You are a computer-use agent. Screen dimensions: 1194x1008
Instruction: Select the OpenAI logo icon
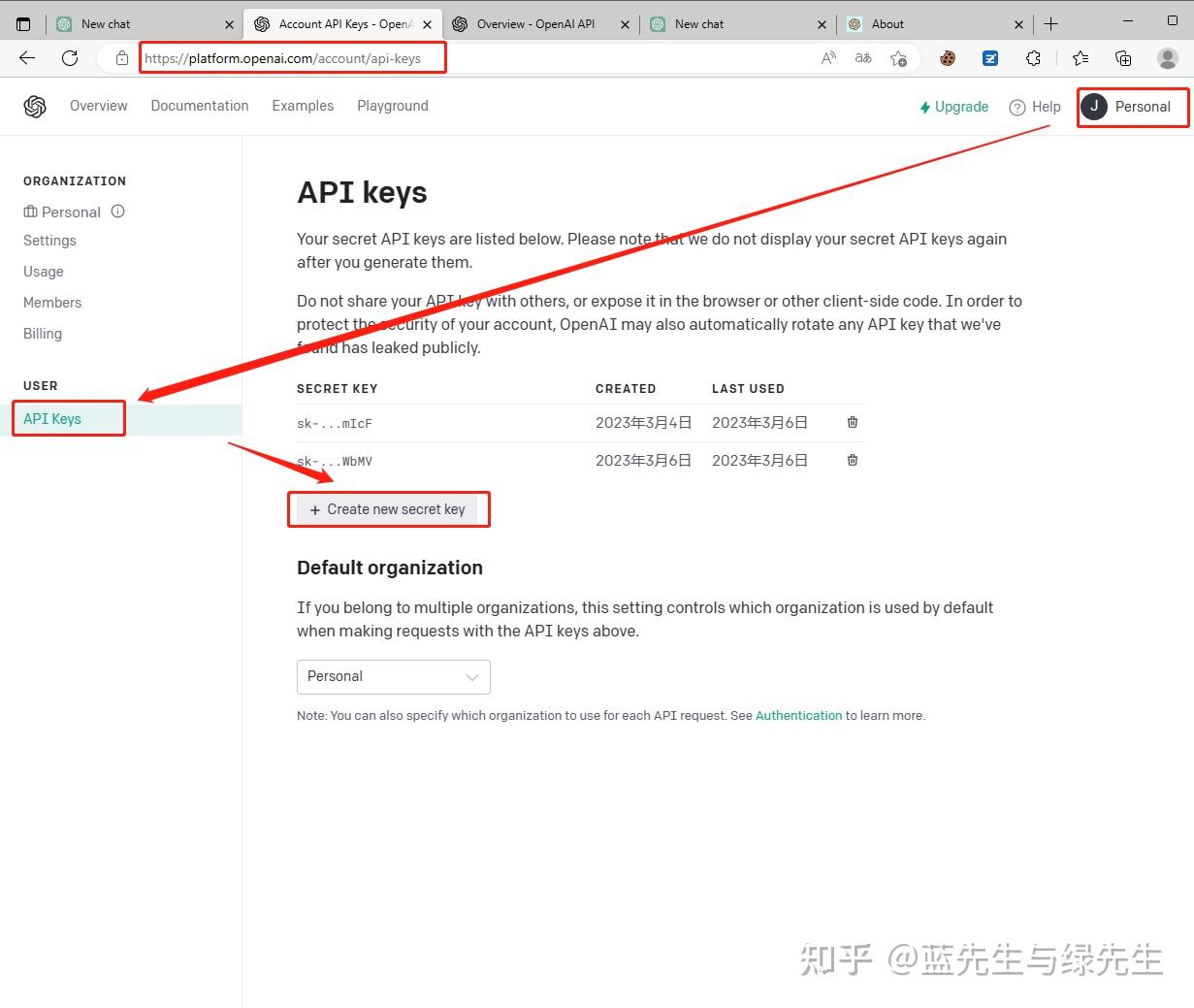point(35,106)
